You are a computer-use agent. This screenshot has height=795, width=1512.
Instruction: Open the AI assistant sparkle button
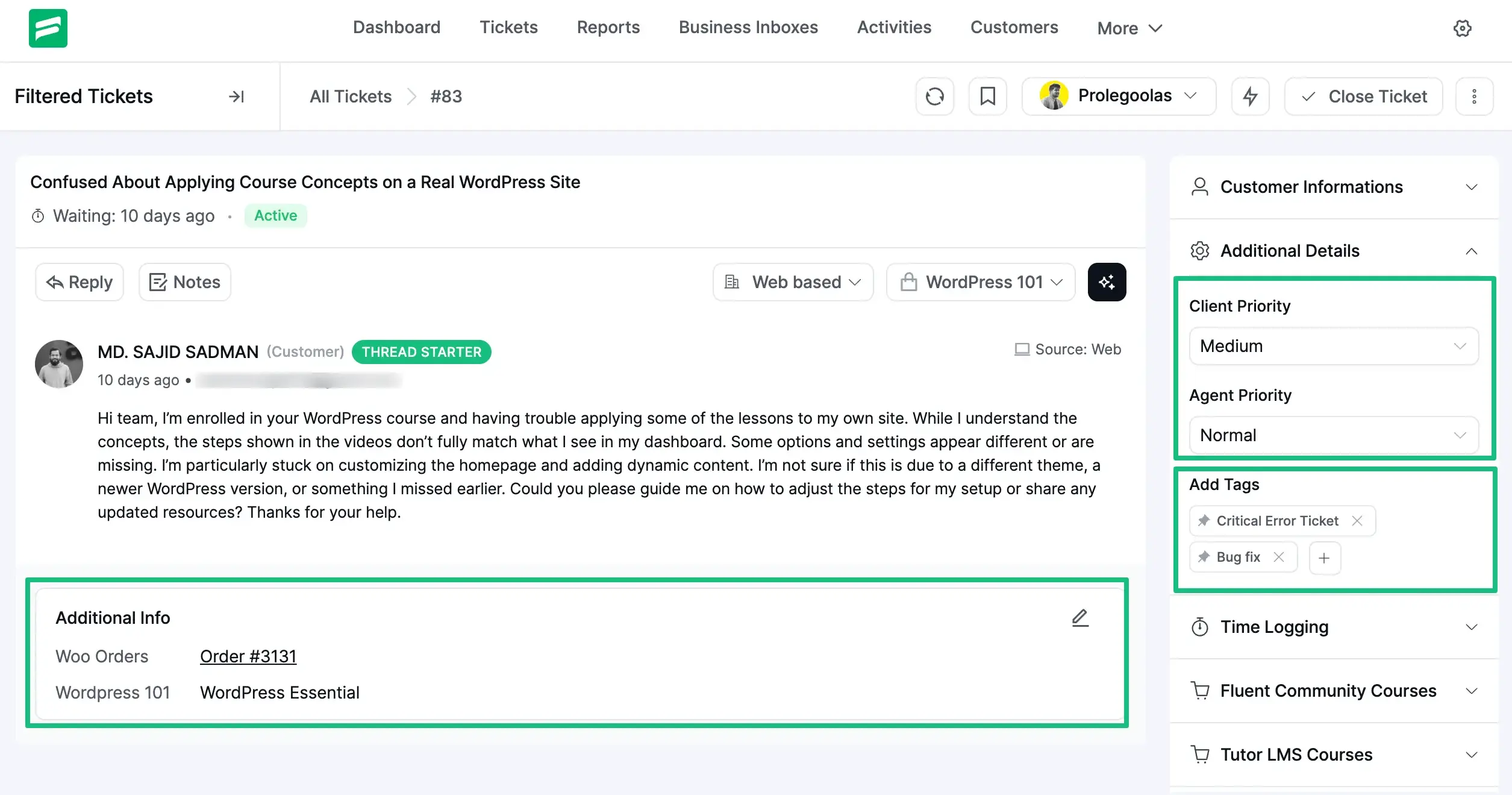(x=1106, y=281)
